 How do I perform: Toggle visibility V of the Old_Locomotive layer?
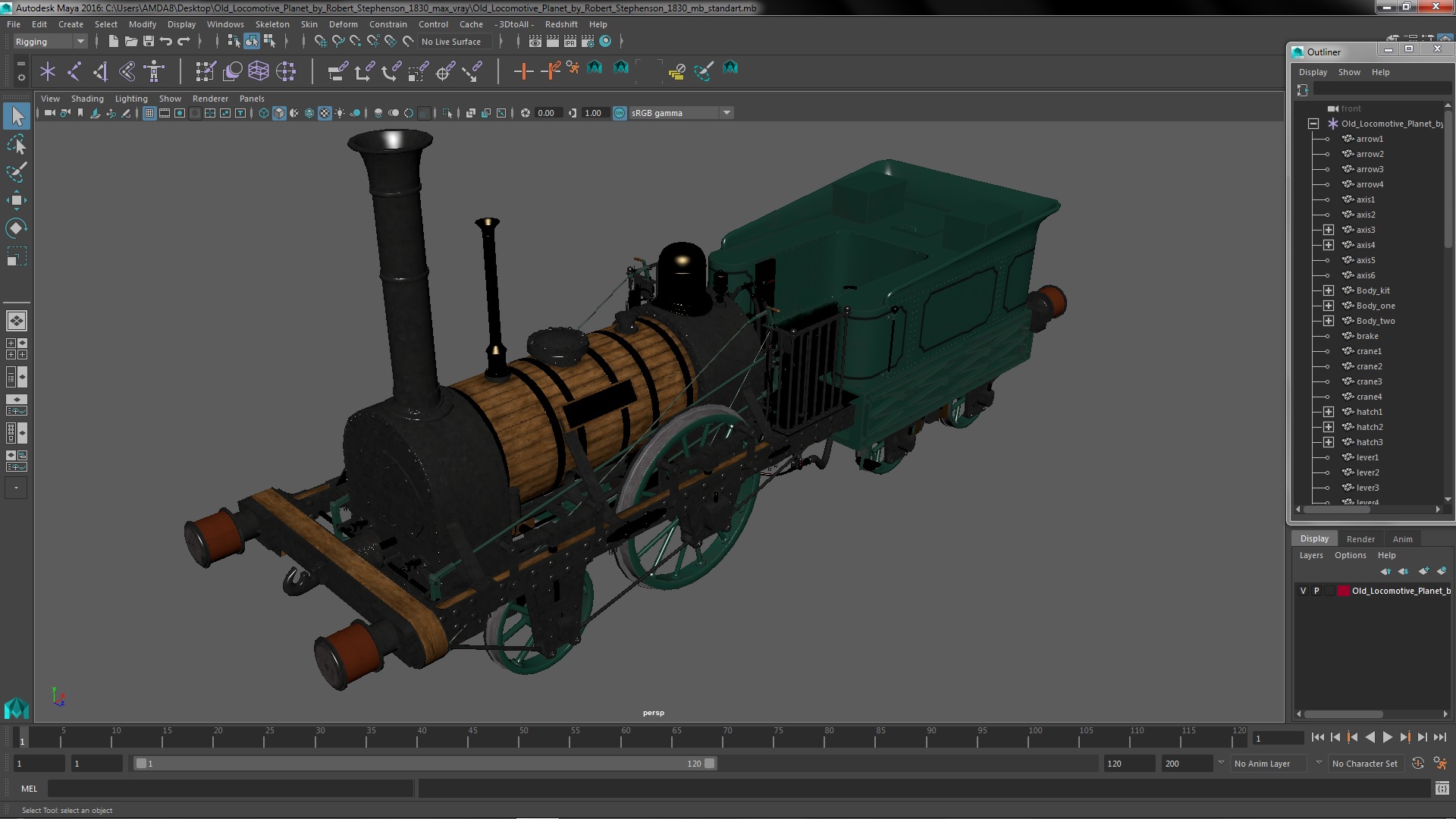1303,591
